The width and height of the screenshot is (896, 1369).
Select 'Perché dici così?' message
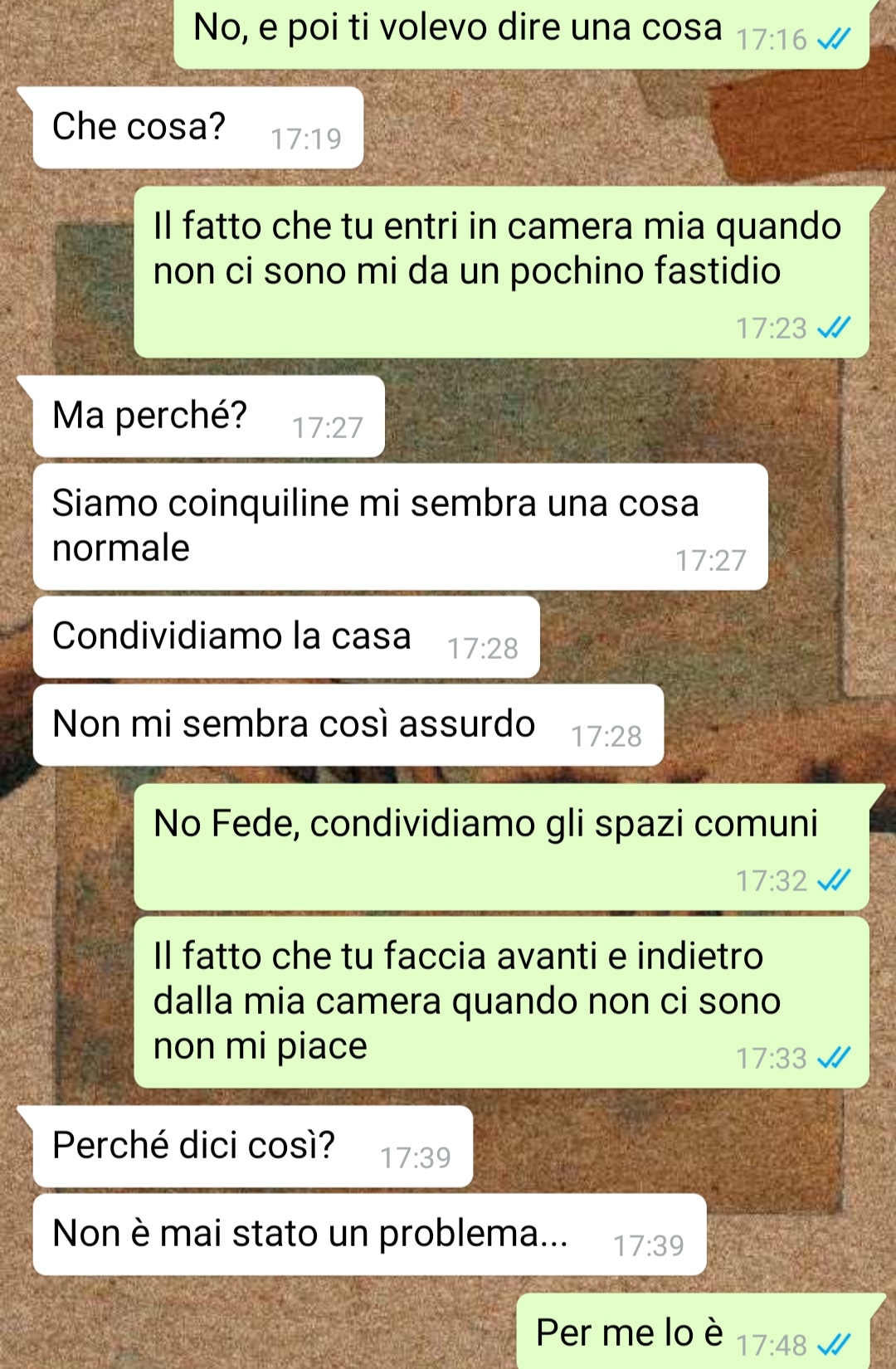point(253,1147)
